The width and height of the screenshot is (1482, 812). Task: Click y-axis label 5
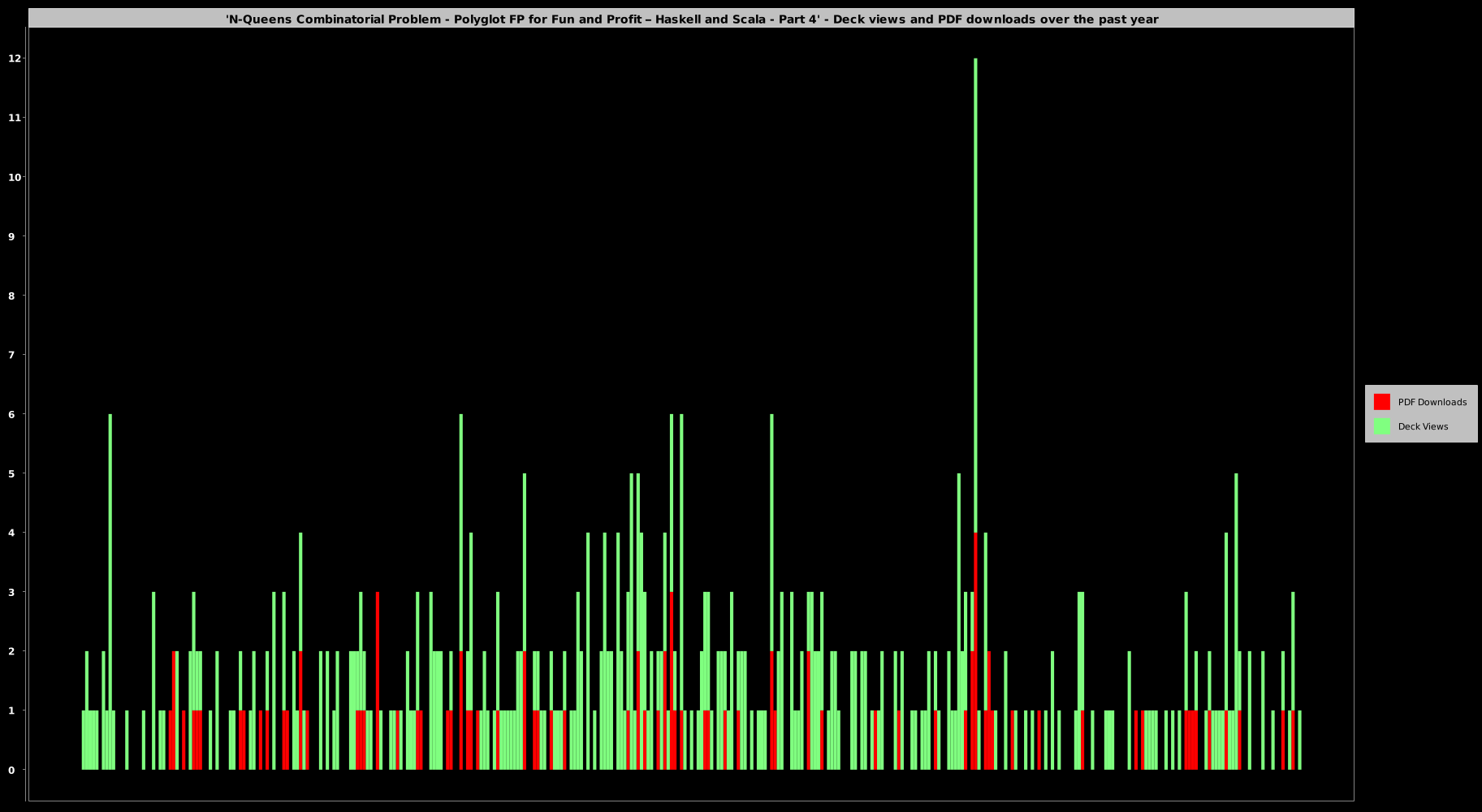point(11,473)
